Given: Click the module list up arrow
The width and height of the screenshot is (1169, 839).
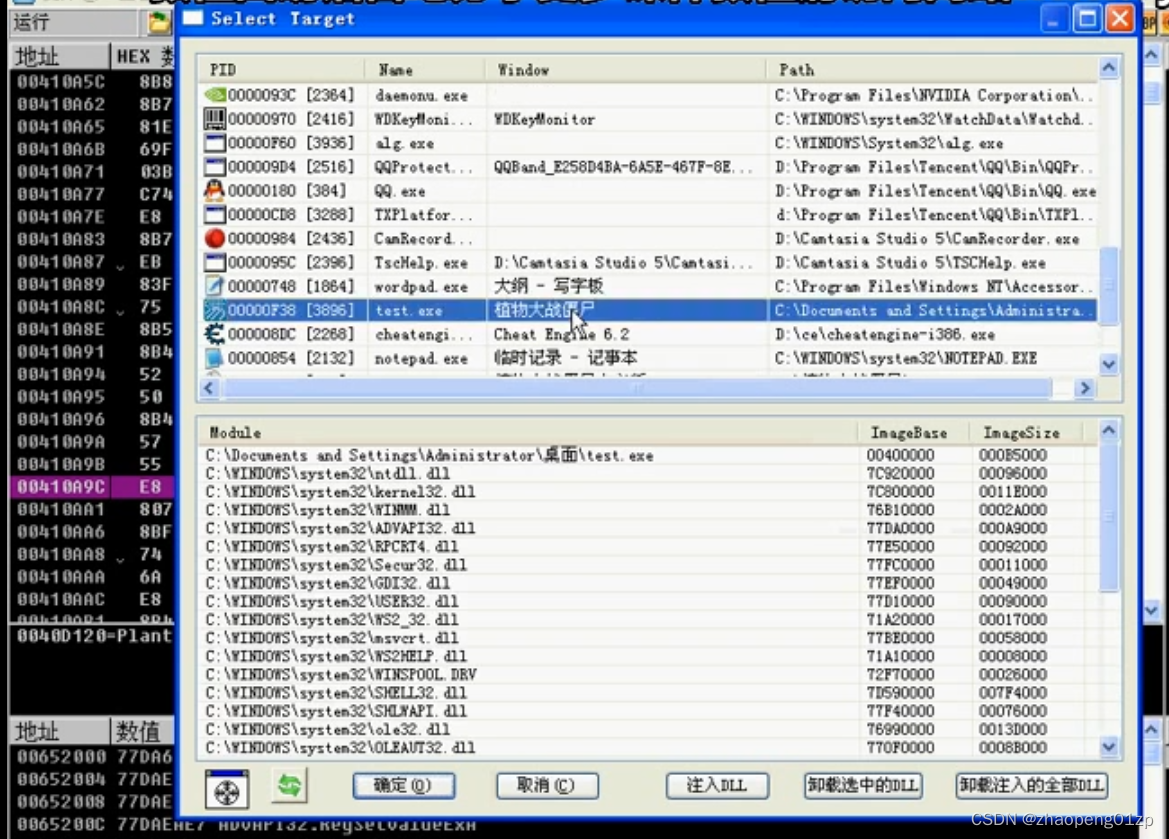Looking at the screenshot, I should pos(1109,431).
